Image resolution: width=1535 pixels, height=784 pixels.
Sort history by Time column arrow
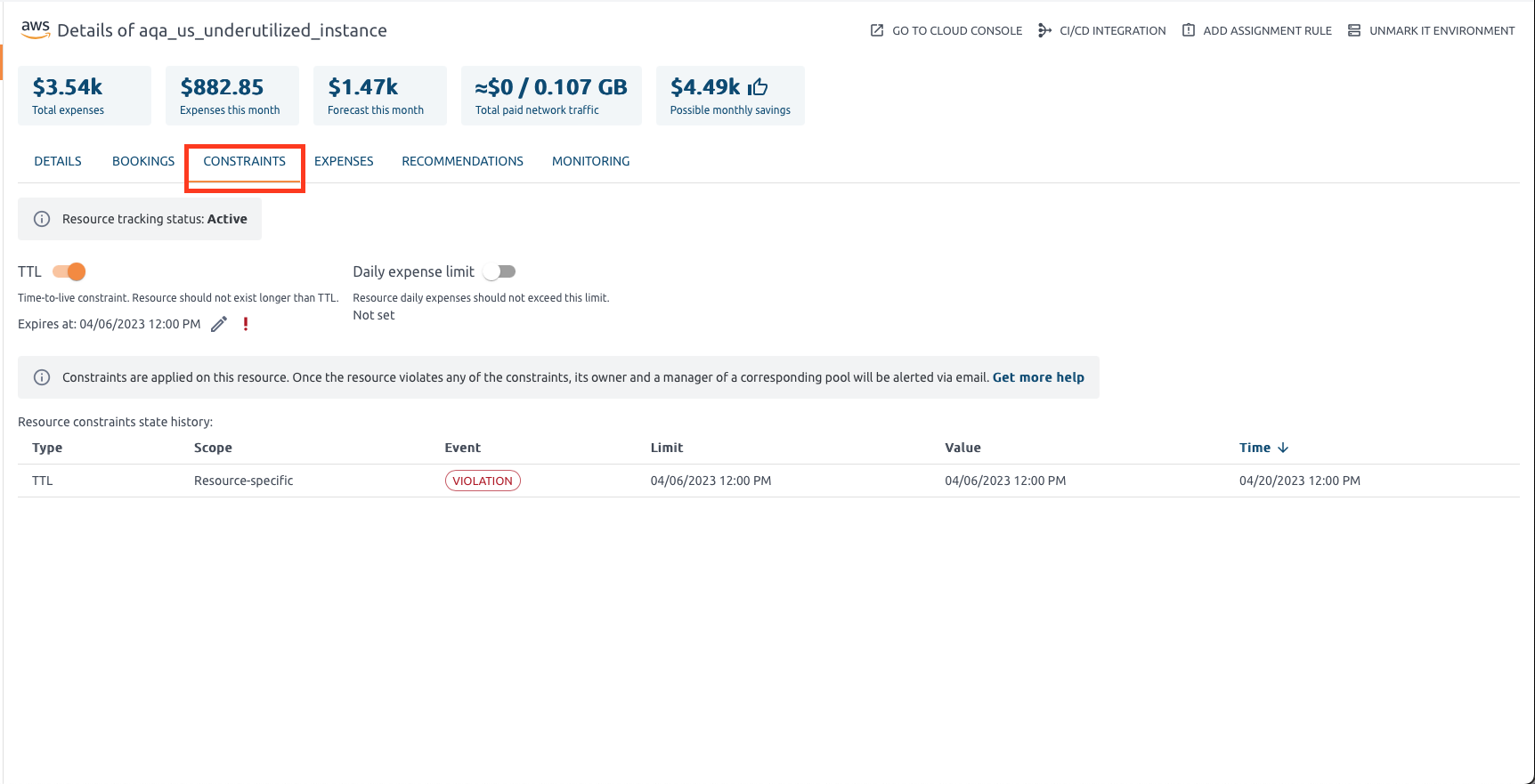pyautogui.click(x=1283, y=448)
